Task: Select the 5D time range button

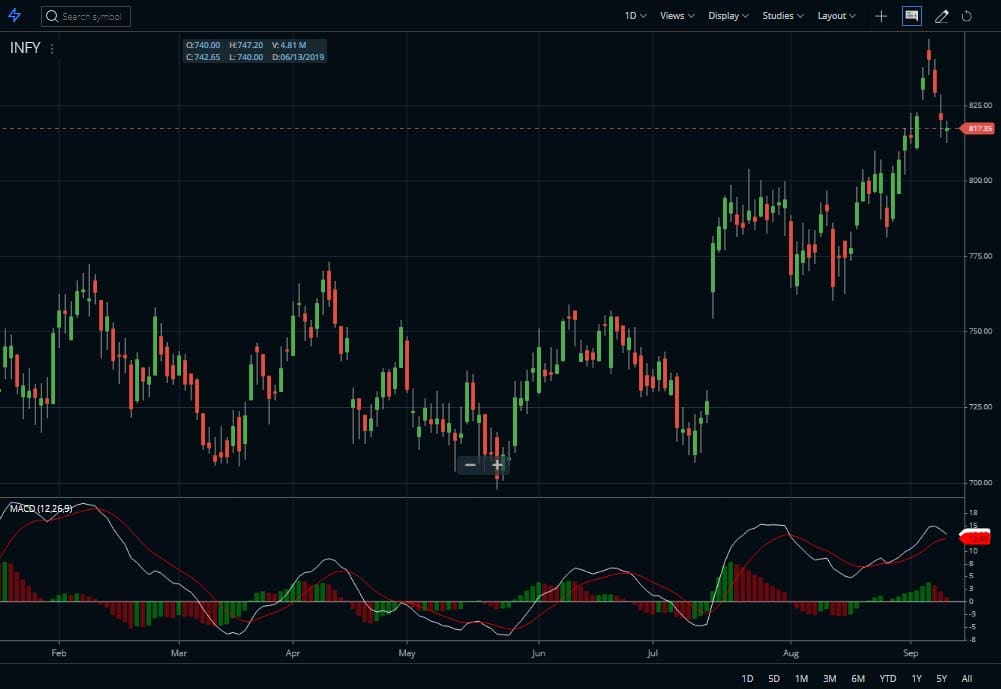Action: [x=774, y=678]
